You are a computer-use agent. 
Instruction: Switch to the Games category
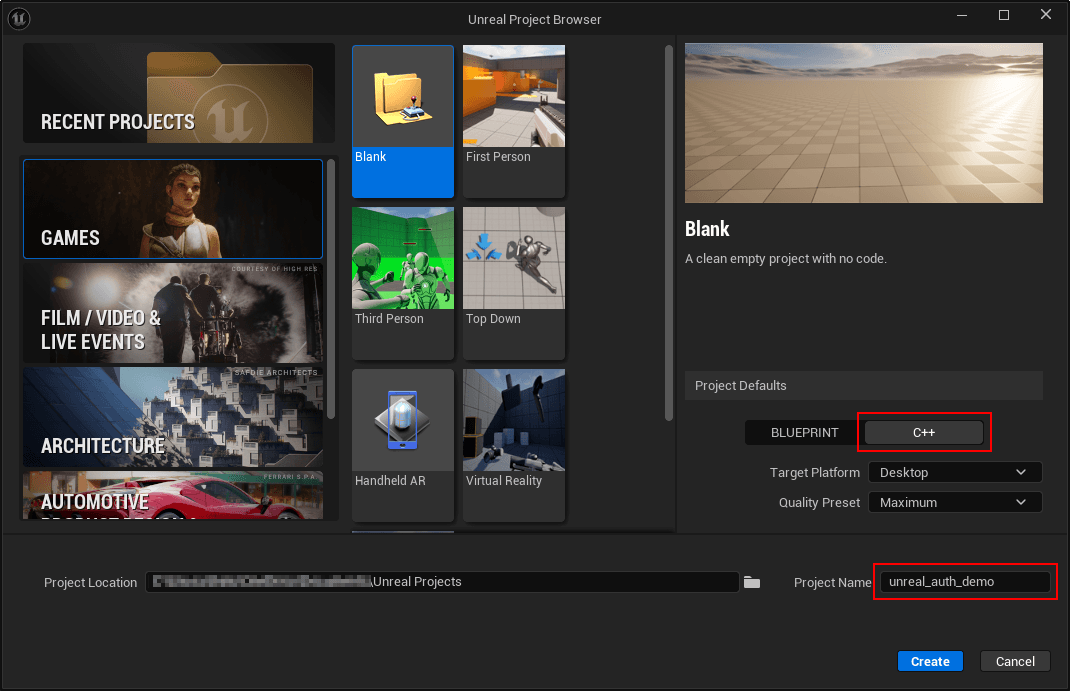point(172,208)
